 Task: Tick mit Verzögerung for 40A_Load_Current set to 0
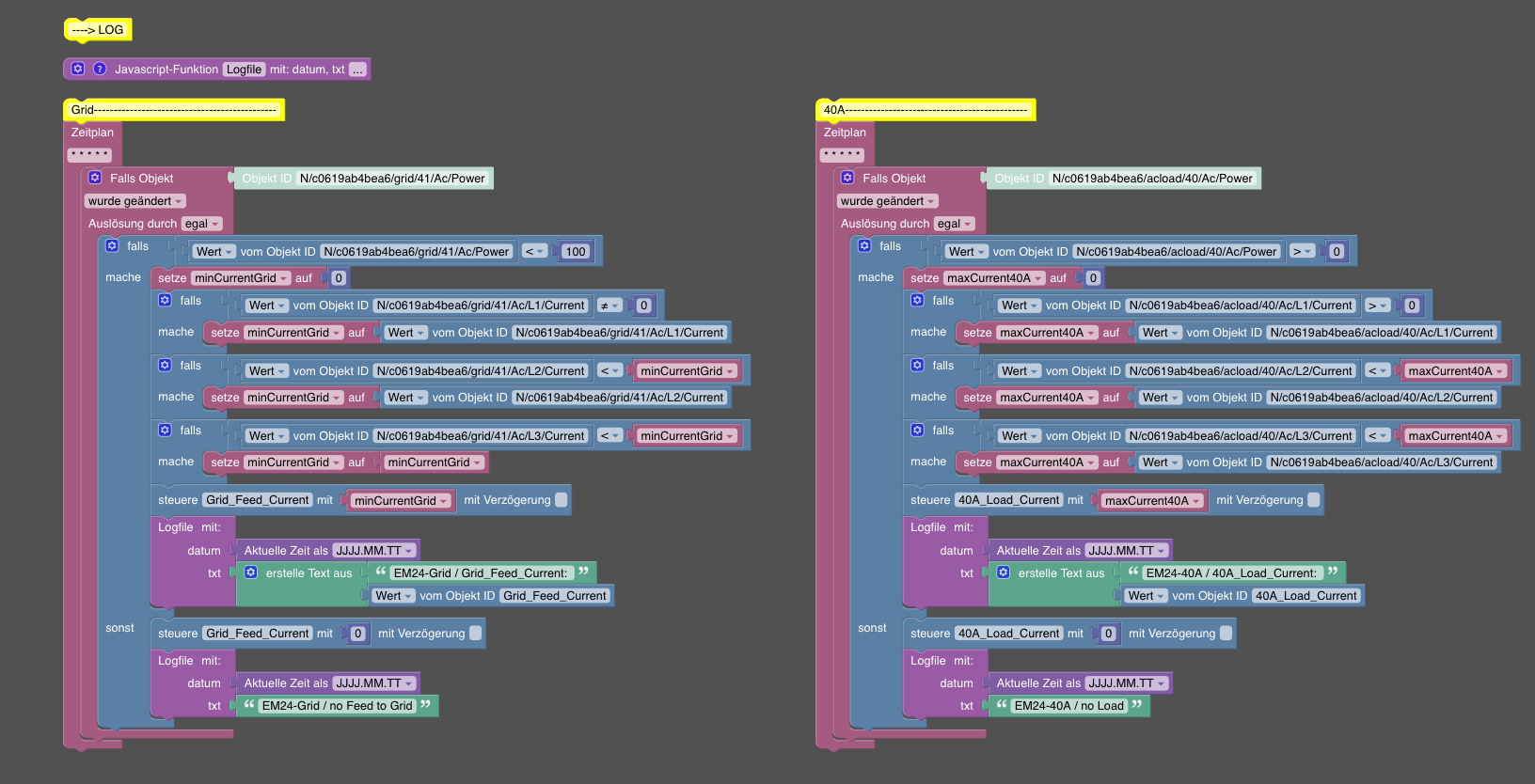(x=1226, y=634)
